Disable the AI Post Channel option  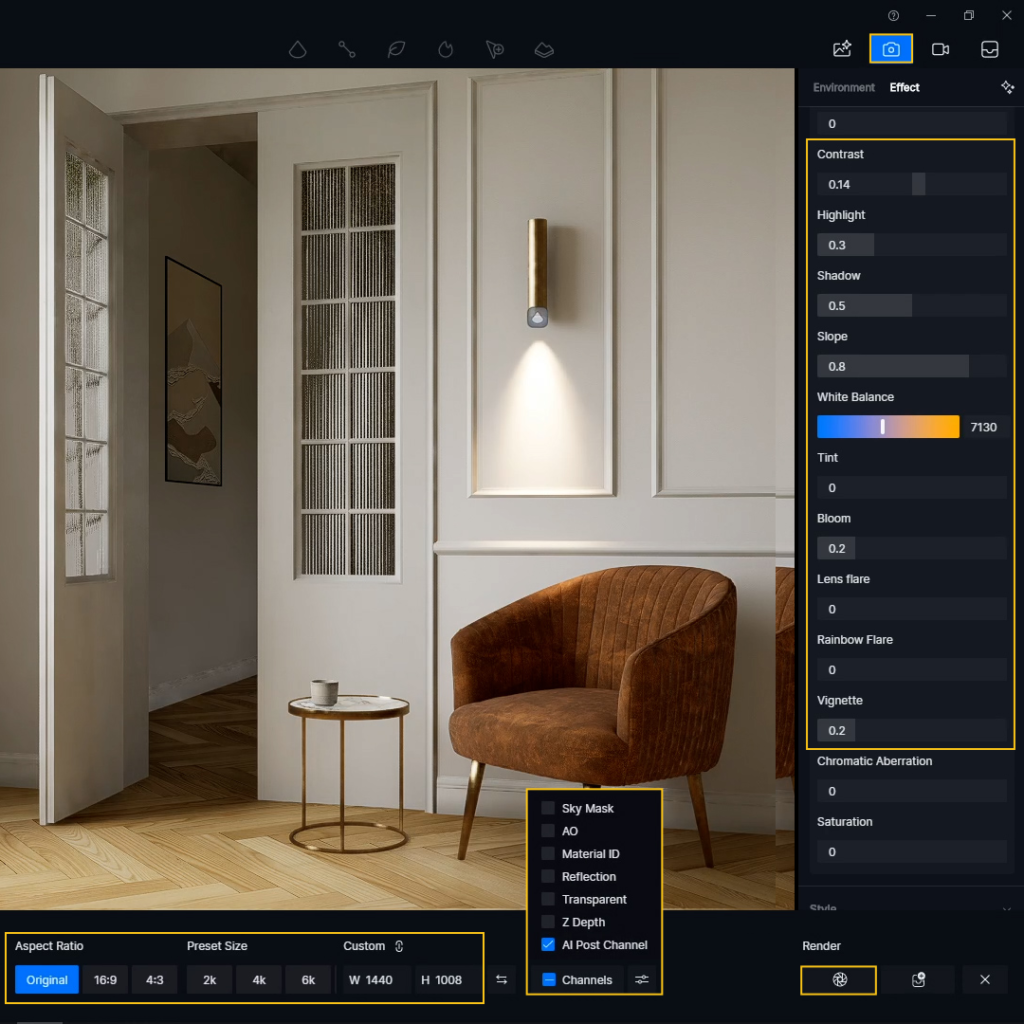coord(547,944)
